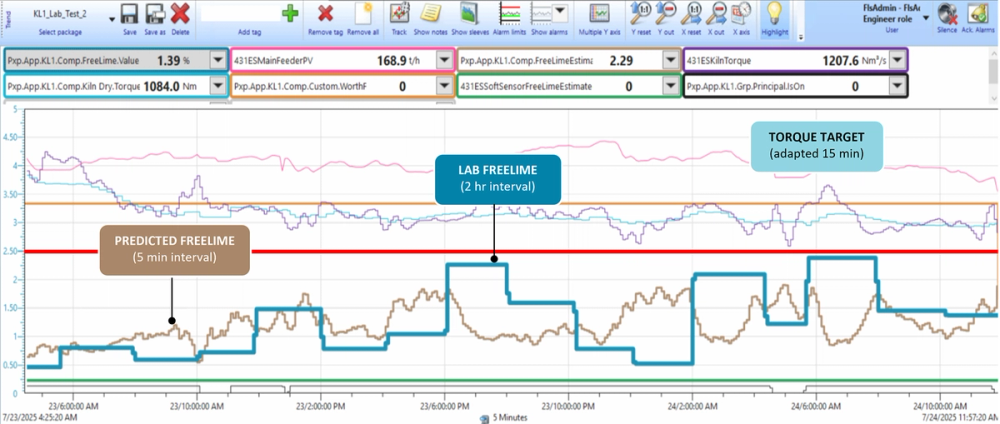Open dropdown for 431ESMainFeederPV tag

point(444,61)
